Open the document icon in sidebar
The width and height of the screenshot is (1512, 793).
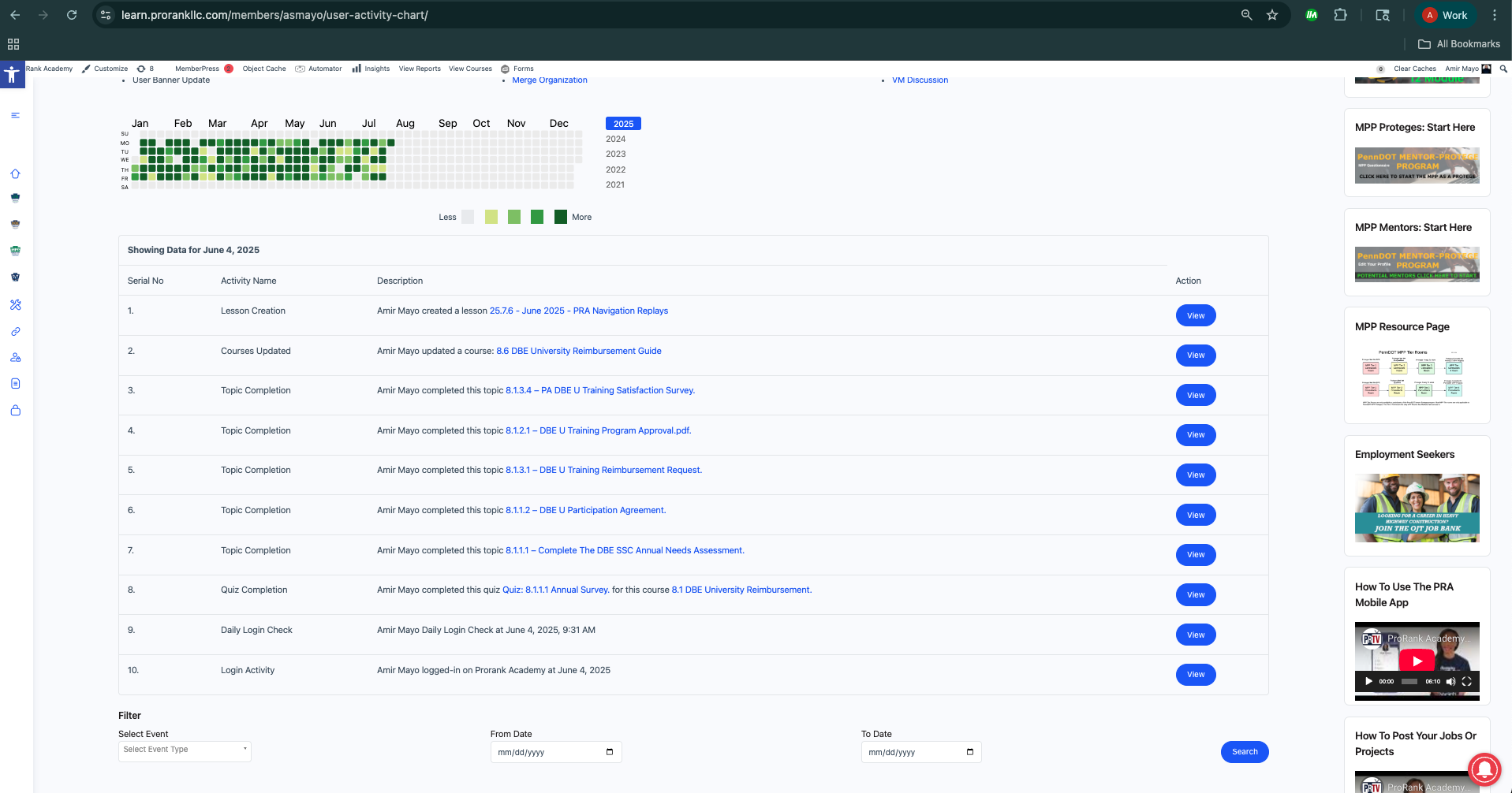point(15,384)
